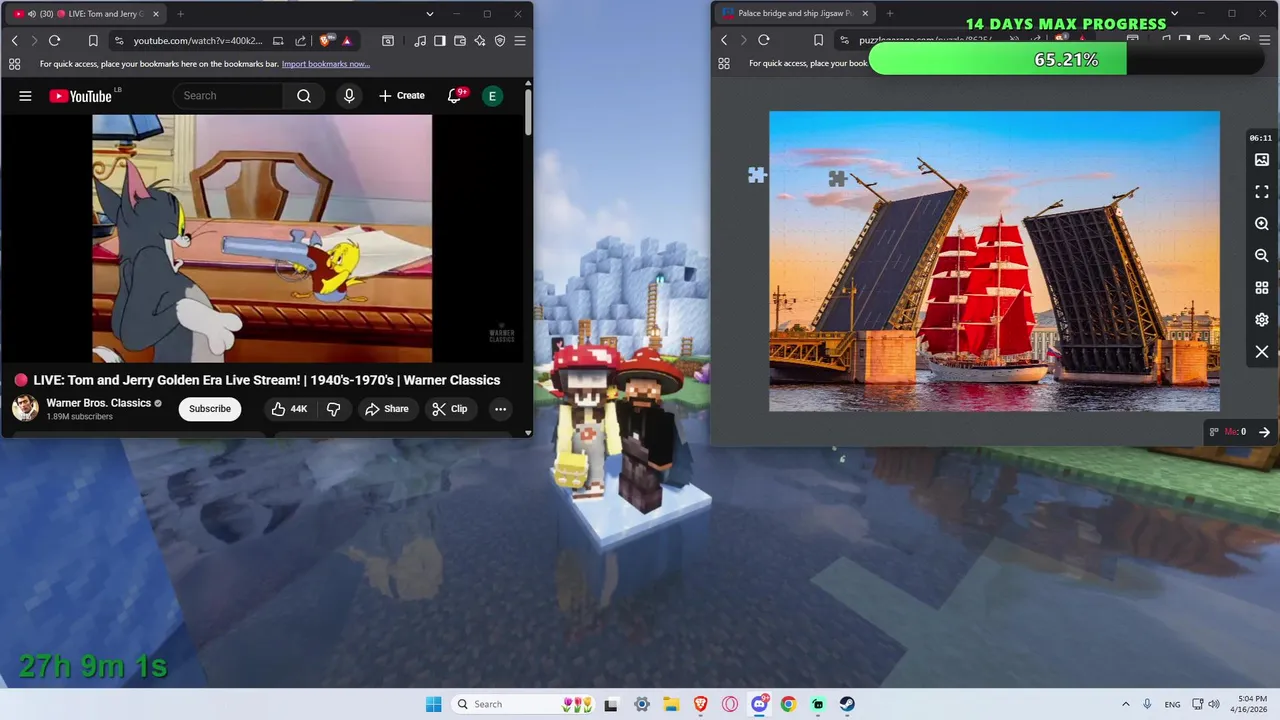The image size is (1280, 720).
Task: Arrange pieces with the grid icon
Action: 1262,288
